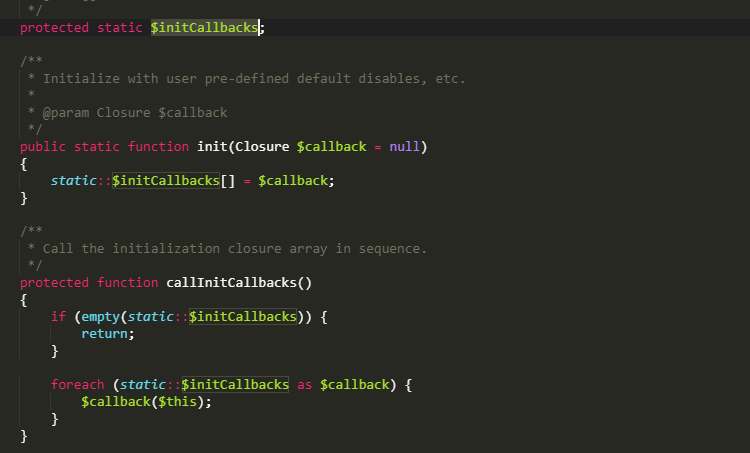Click '$initCallbacks[]' in the assignment line
Viewport: 750px width, 453px height.
[174, 181]
